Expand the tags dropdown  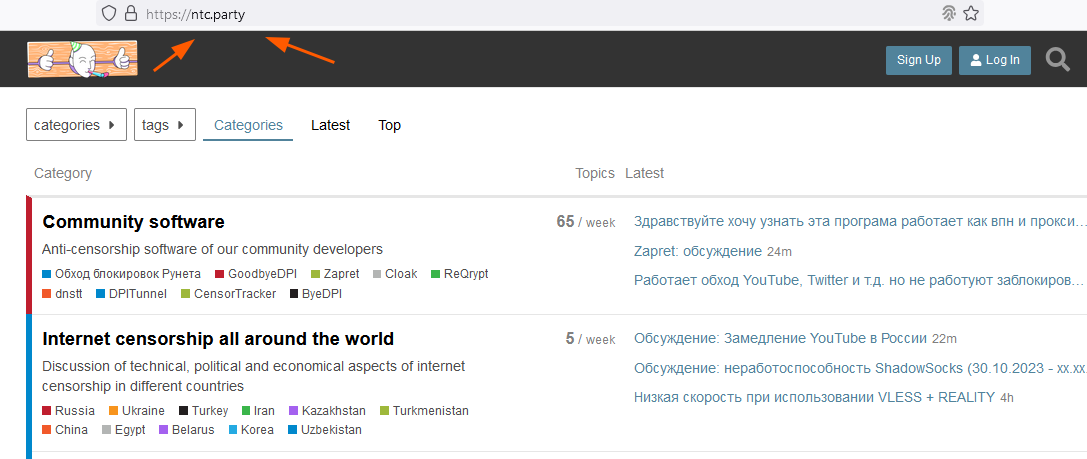[x=165, y=125]
